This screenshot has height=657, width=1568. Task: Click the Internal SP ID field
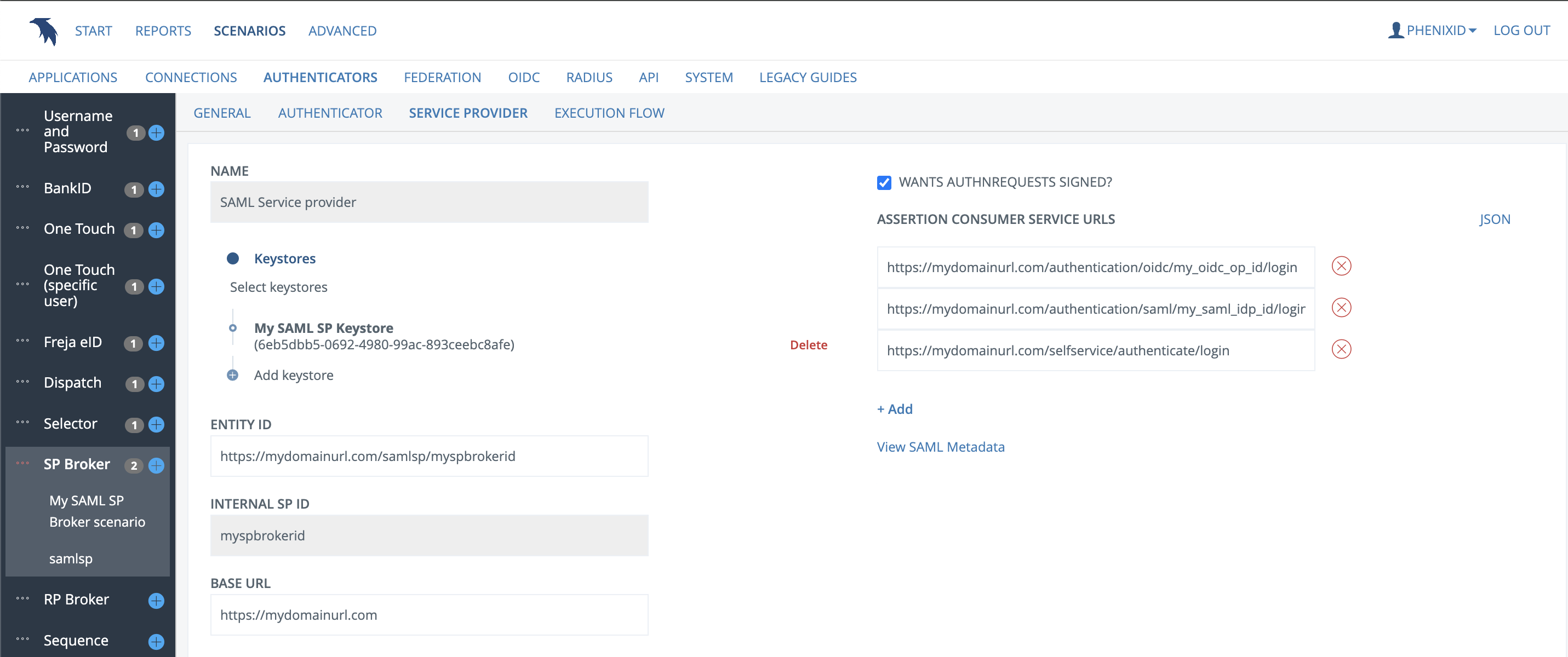click(x=429, y=535)
